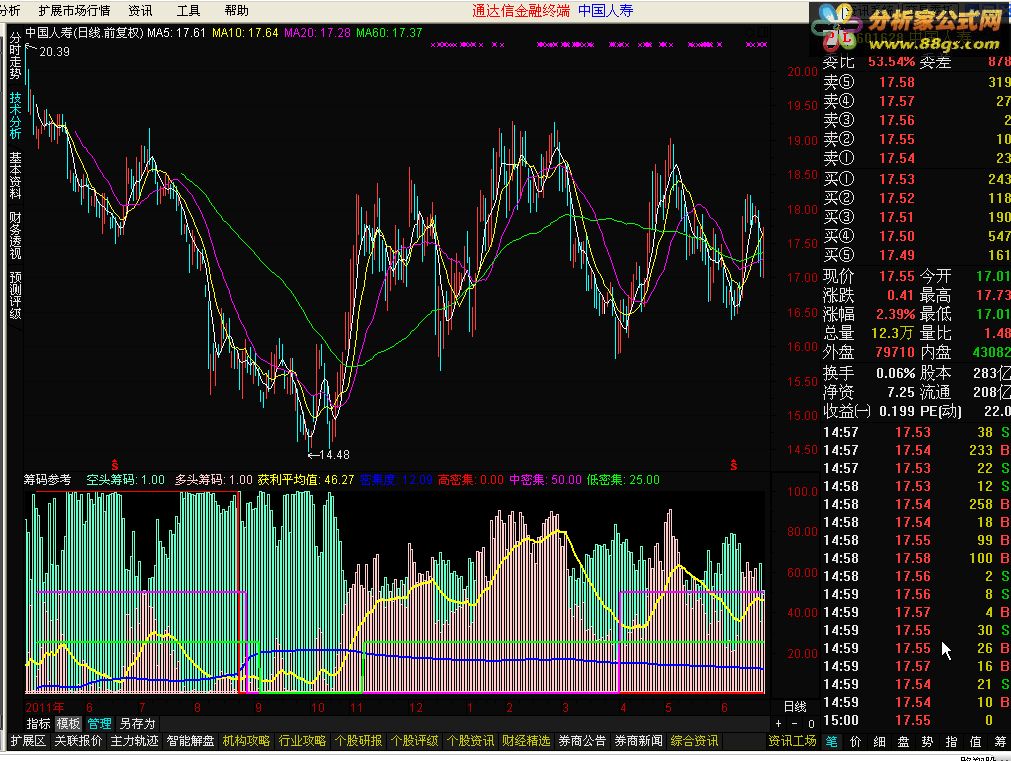This screenshot has height=761, width=1011.
Task: Select the 盘 tab in quote panel
Action: click(903, 742)
